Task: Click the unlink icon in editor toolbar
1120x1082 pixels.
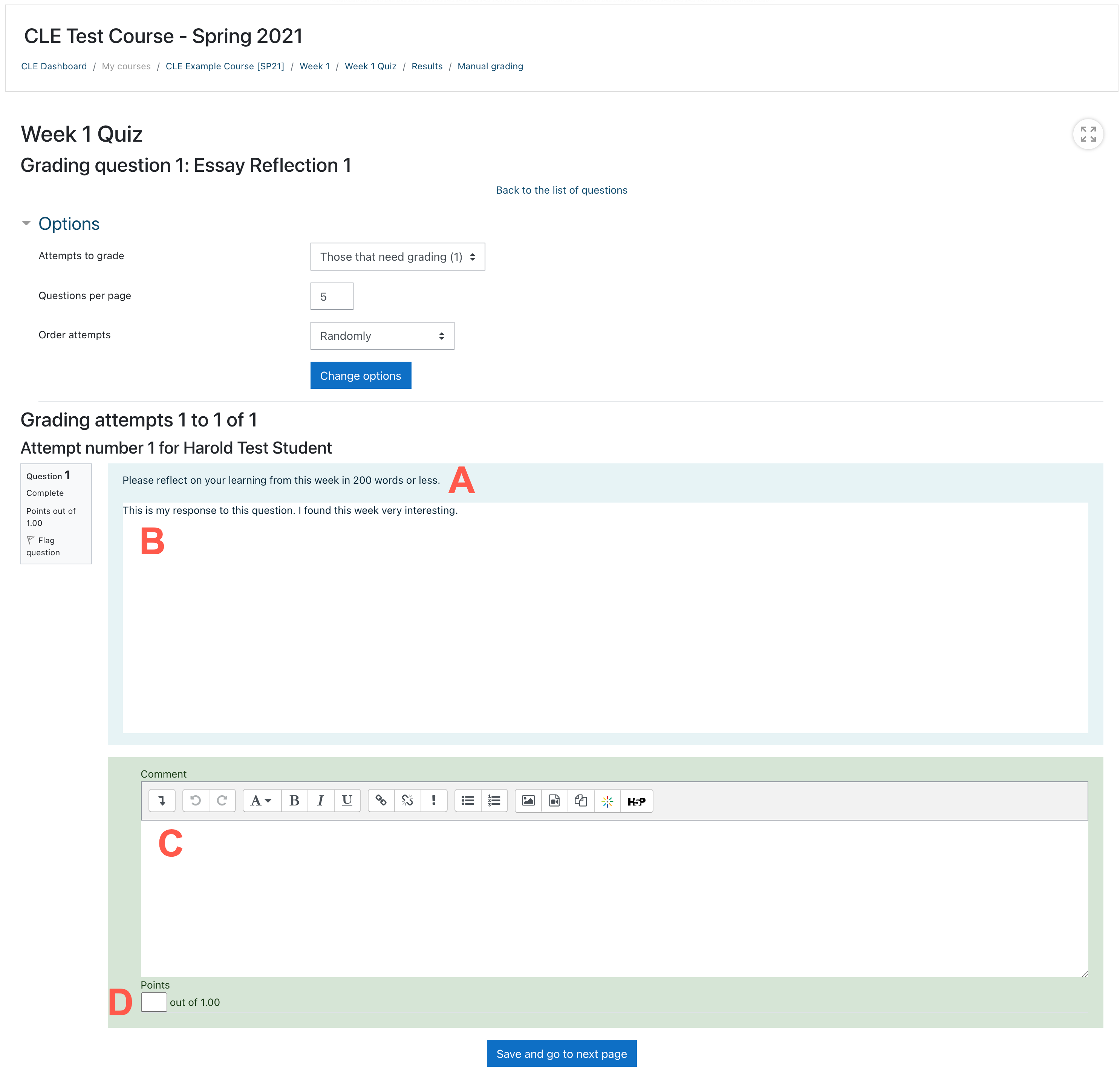Action: pos(407,800)
